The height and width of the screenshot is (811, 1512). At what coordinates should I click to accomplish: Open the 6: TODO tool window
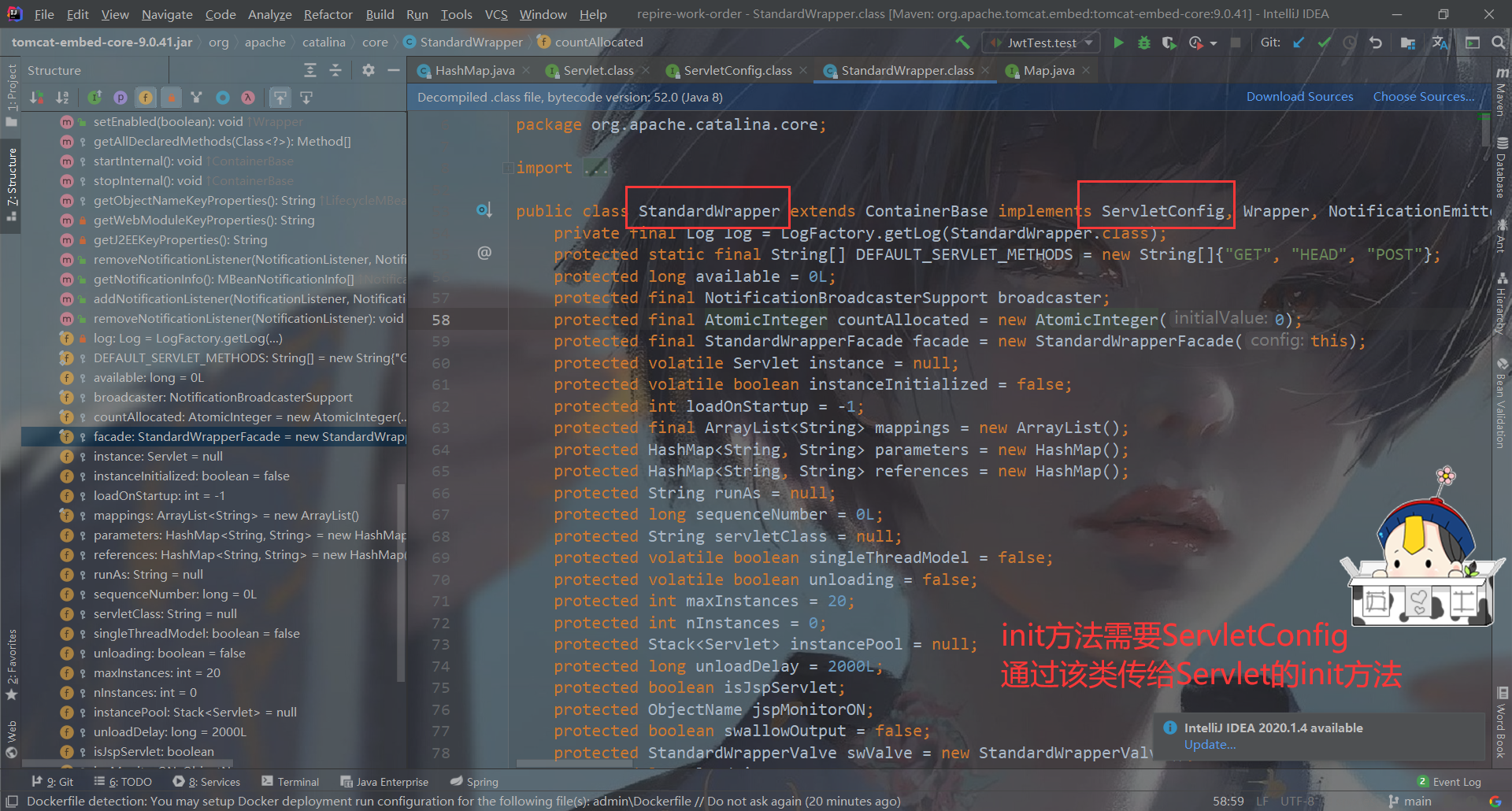click(x=122, y=782)
